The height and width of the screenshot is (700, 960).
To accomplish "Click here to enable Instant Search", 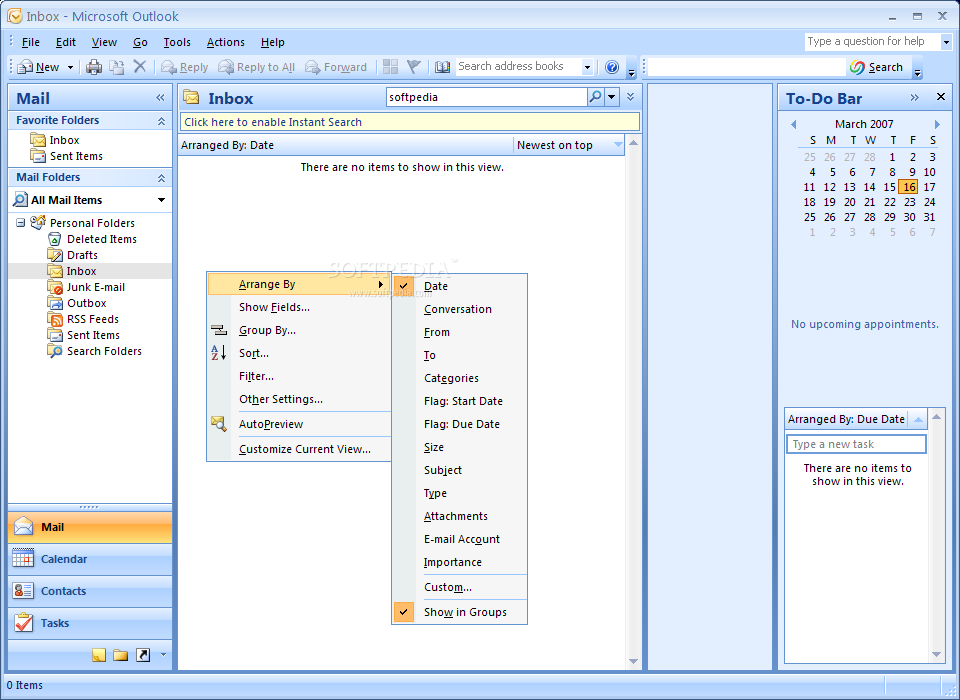I will 410,122.
